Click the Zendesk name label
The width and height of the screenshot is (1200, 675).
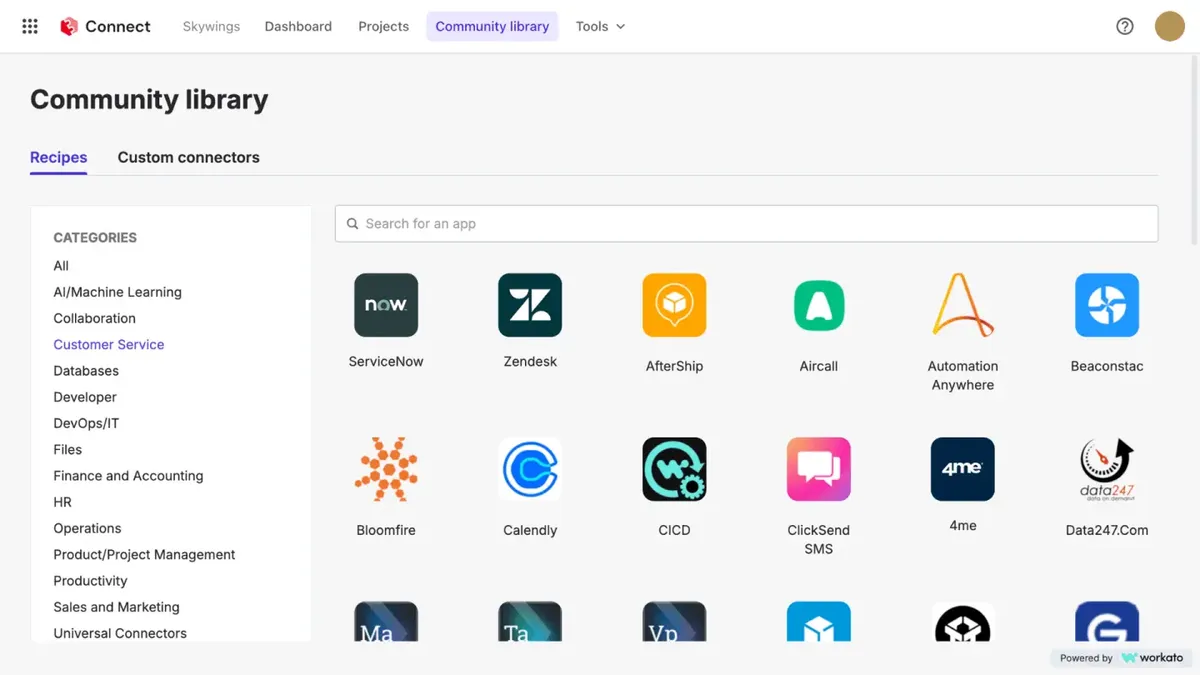tap(530, 361)
